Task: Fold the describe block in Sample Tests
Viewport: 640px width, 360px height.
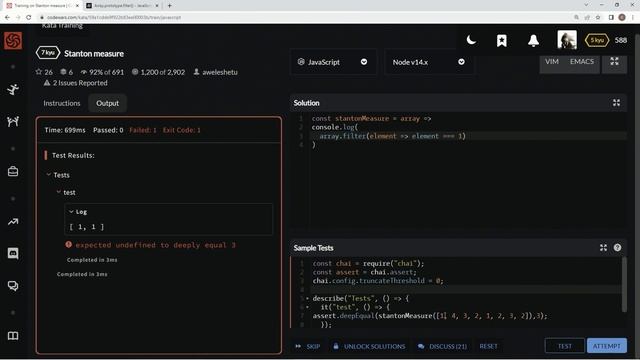Action: pos(307,298)
